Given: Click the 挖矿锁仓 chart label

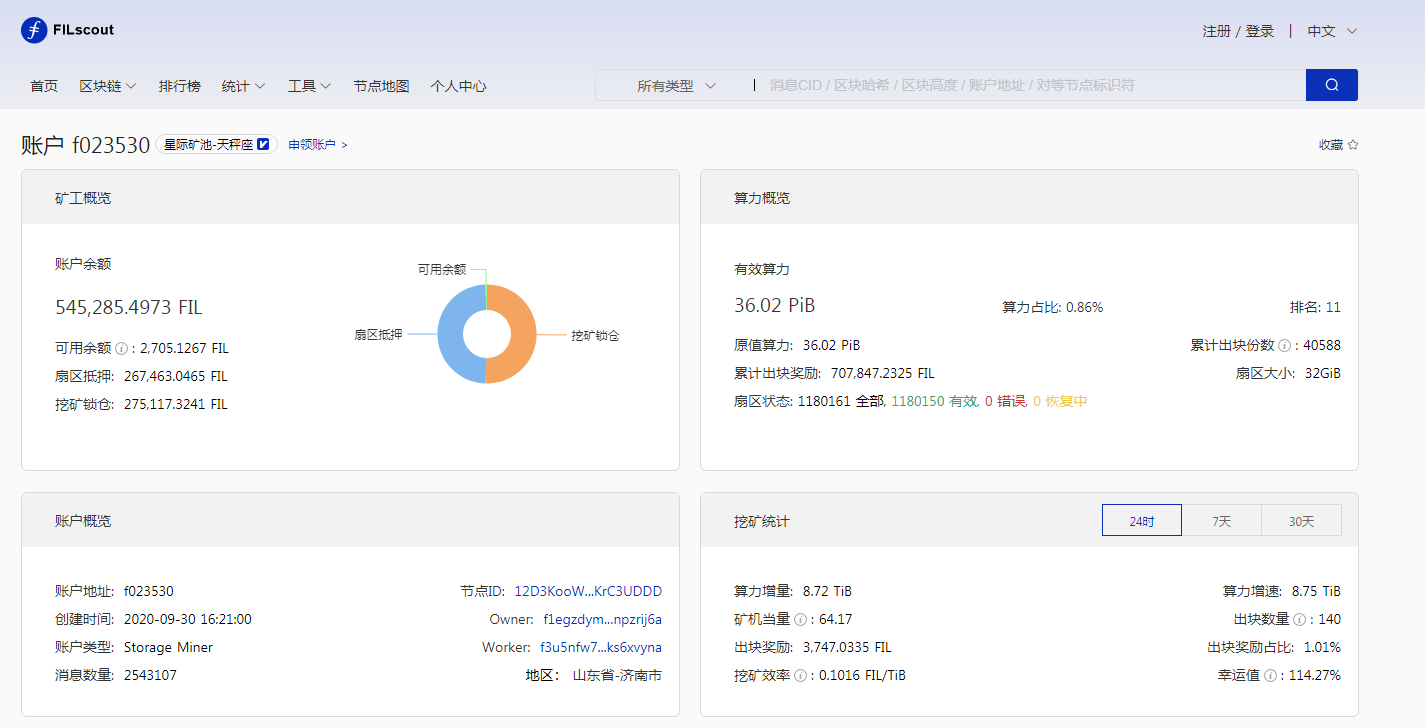Looking at the screenshot, I should click(x=595, y=336).
